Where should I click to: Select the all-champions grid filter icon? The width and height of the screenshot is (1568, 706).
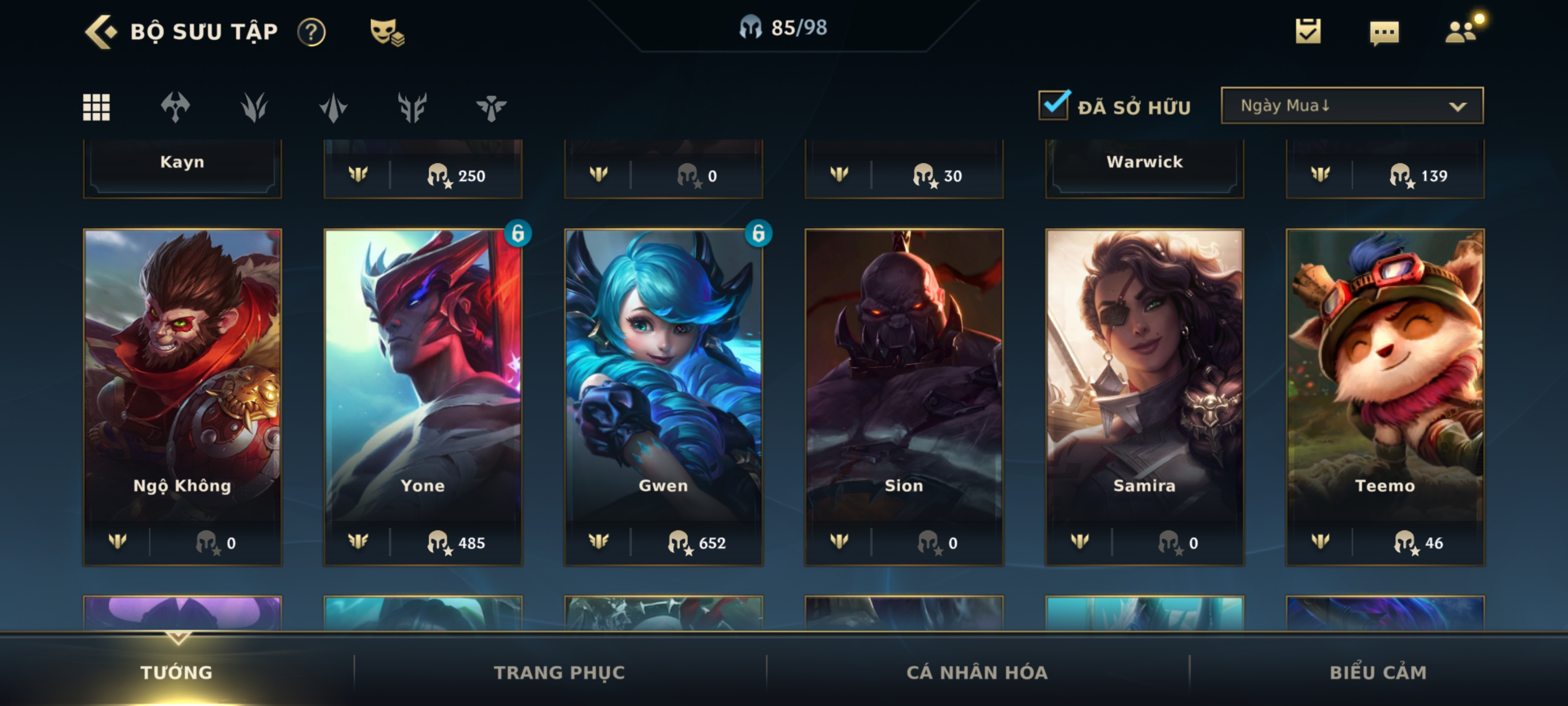(96, 107)
